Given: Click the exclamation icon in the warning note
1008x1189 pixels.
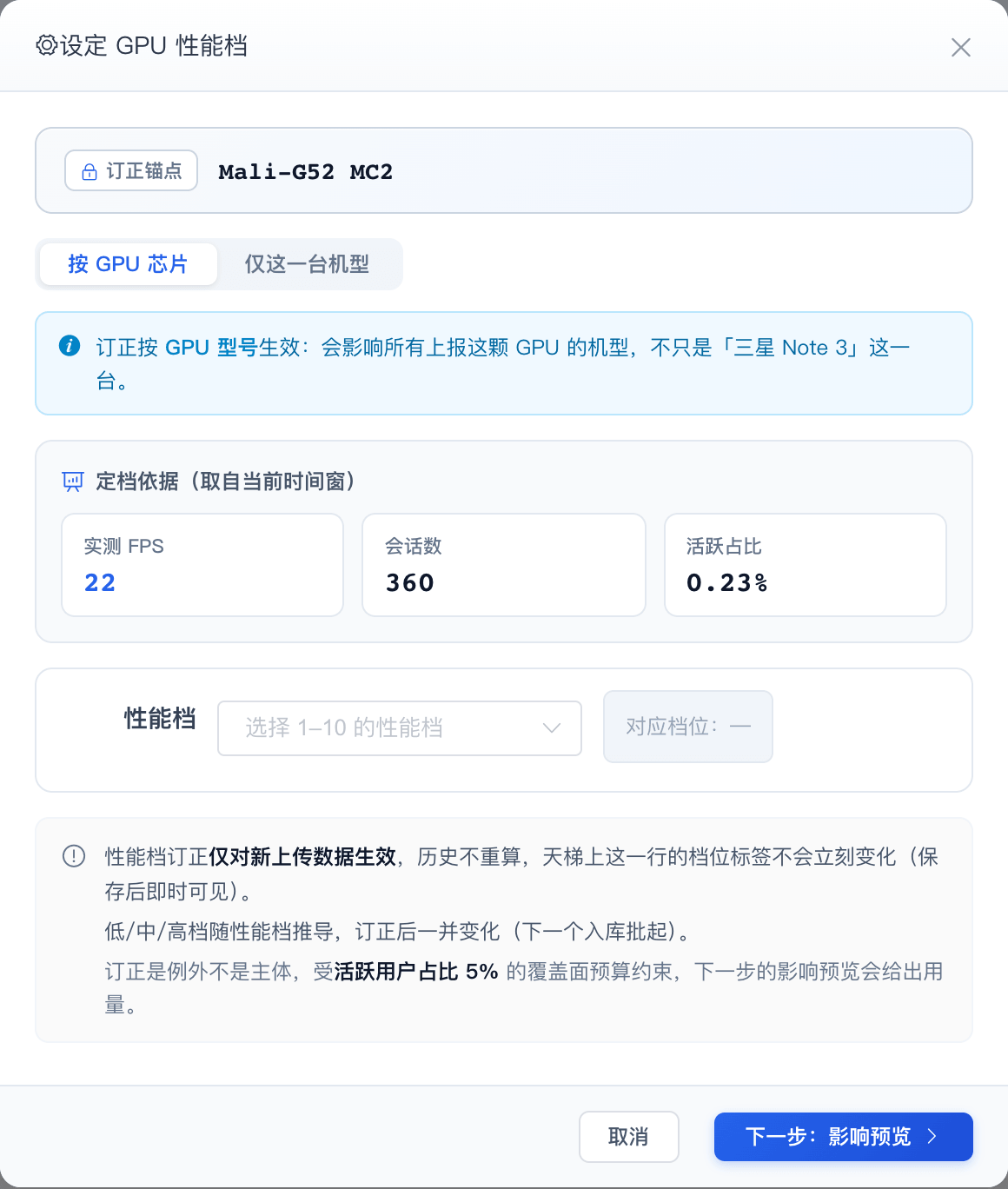Looking at the screenshot, I should (74, 856).
